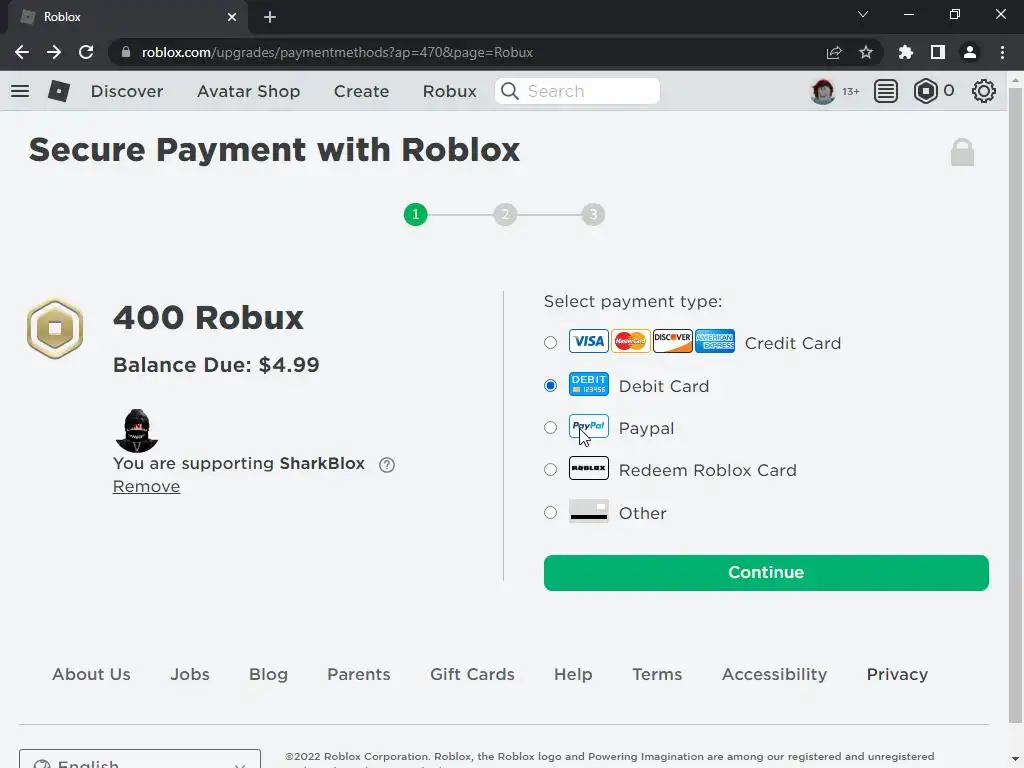Image resolution: width=1024 pixels, height=768 pixels.
Task: Open the tab search chevron dropdown
Action: (863, 14)
